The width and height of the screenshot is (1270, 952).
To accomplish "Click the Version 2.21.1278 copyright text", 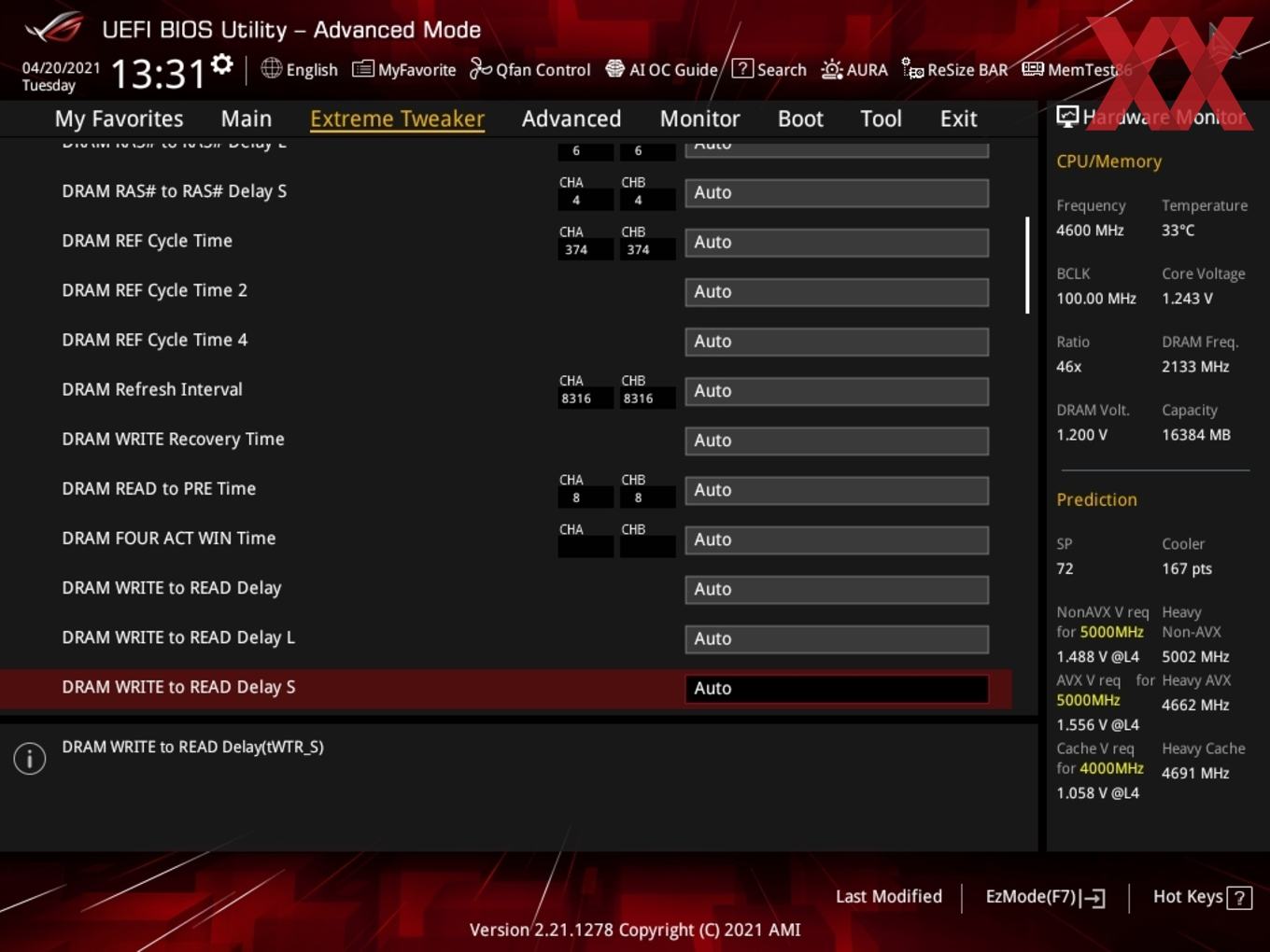I will 635,930.
